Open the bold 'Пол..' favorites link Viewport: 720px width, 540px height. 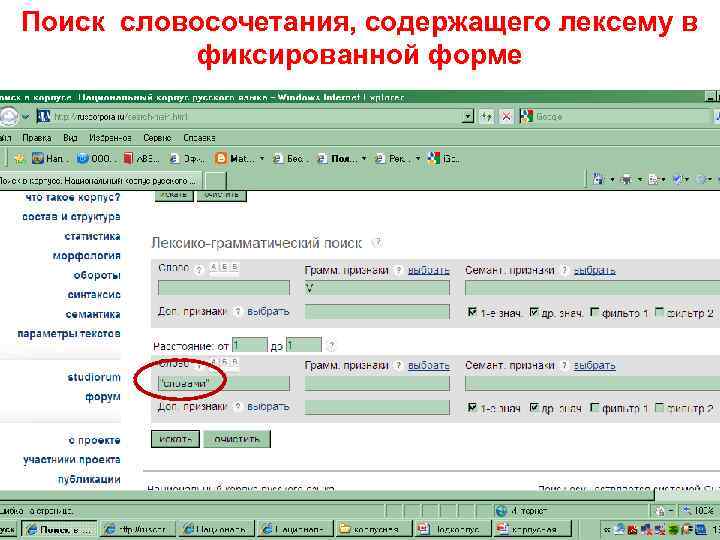[337, 159]
